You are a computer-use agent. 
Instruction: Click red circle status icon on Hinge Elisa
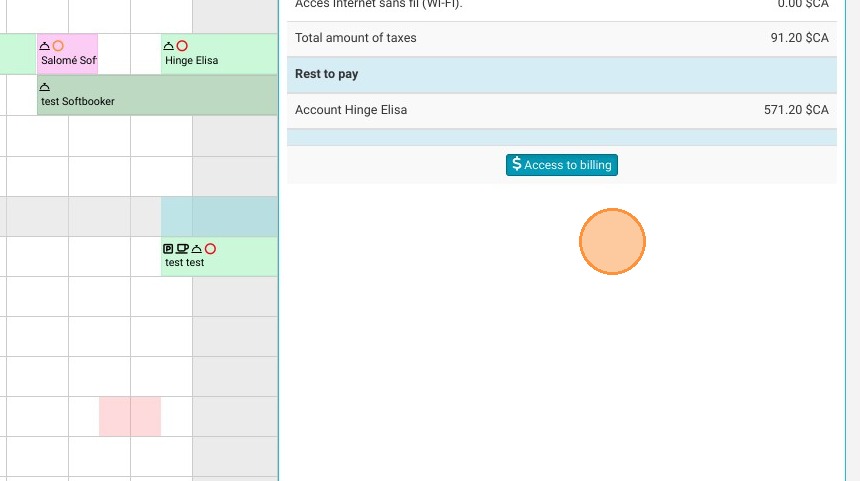click(182, 46)
